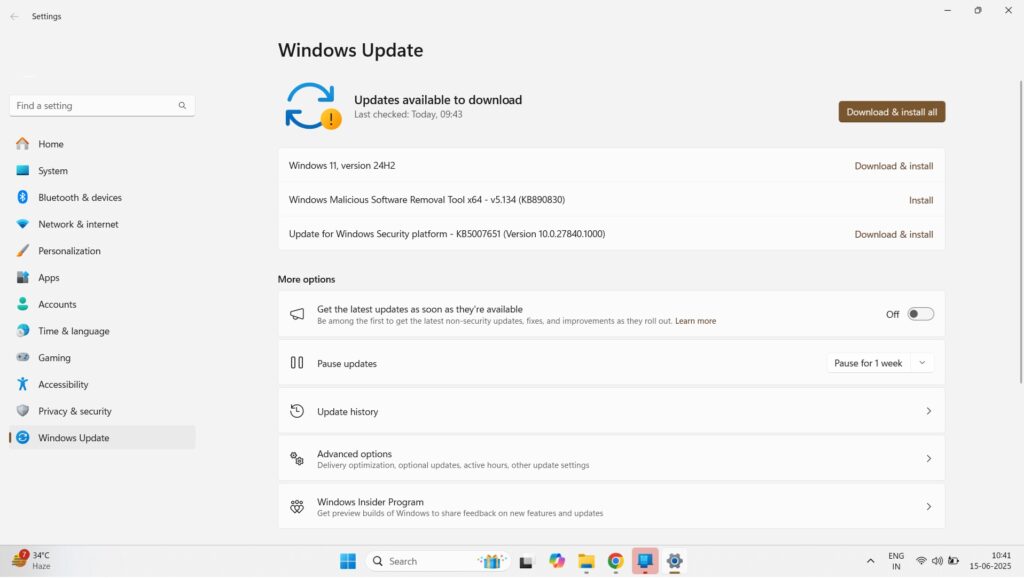The width and height of the screenshot is (1024, 578).
Task: Click Download & install for Windows 11 24H2
Action: click(893, 166)
